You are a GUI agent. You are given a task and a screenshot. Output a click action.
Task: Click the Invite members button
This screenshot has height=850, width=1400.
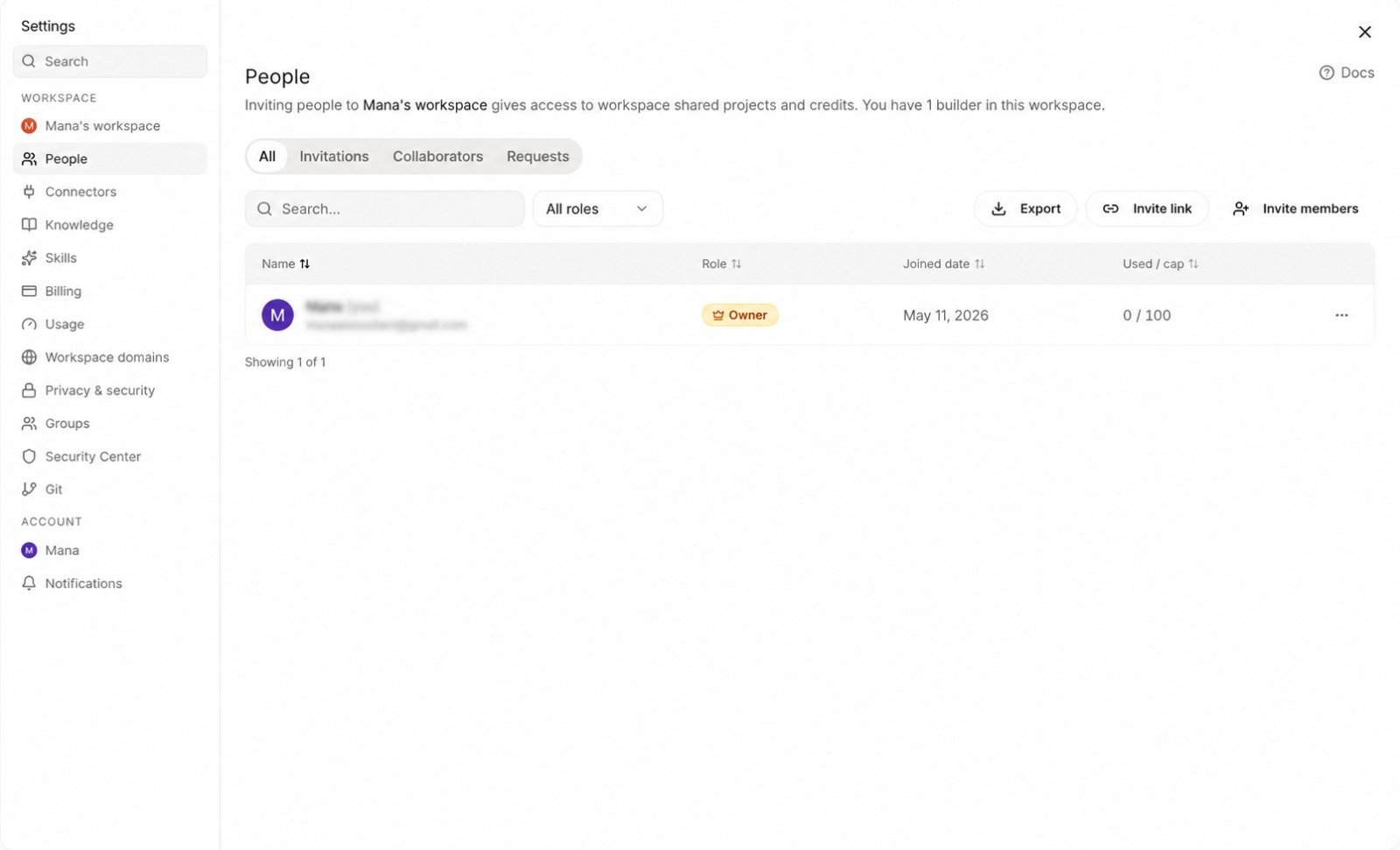tap(1295, 209)
